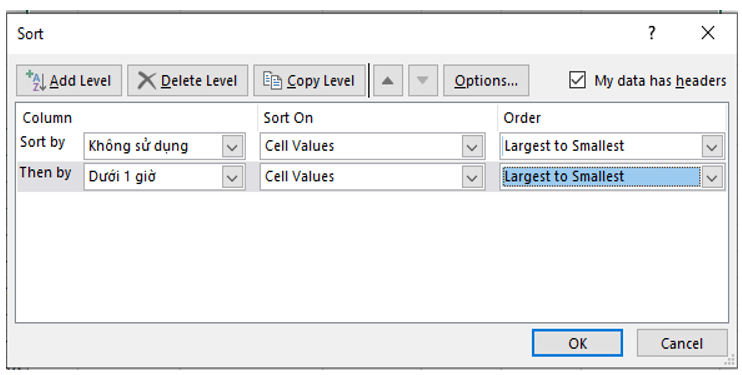Open the second row Sort On dropdown

point(472,177)
